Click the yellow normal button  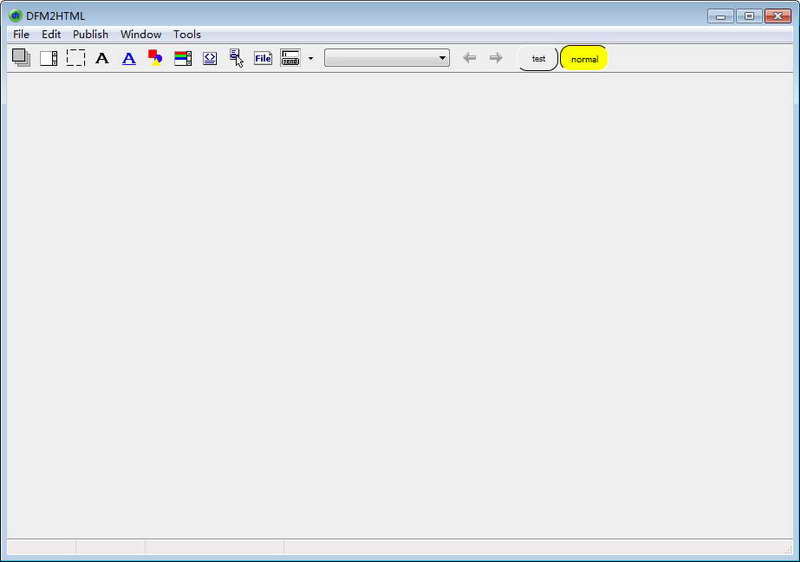(x=584, y=59)
